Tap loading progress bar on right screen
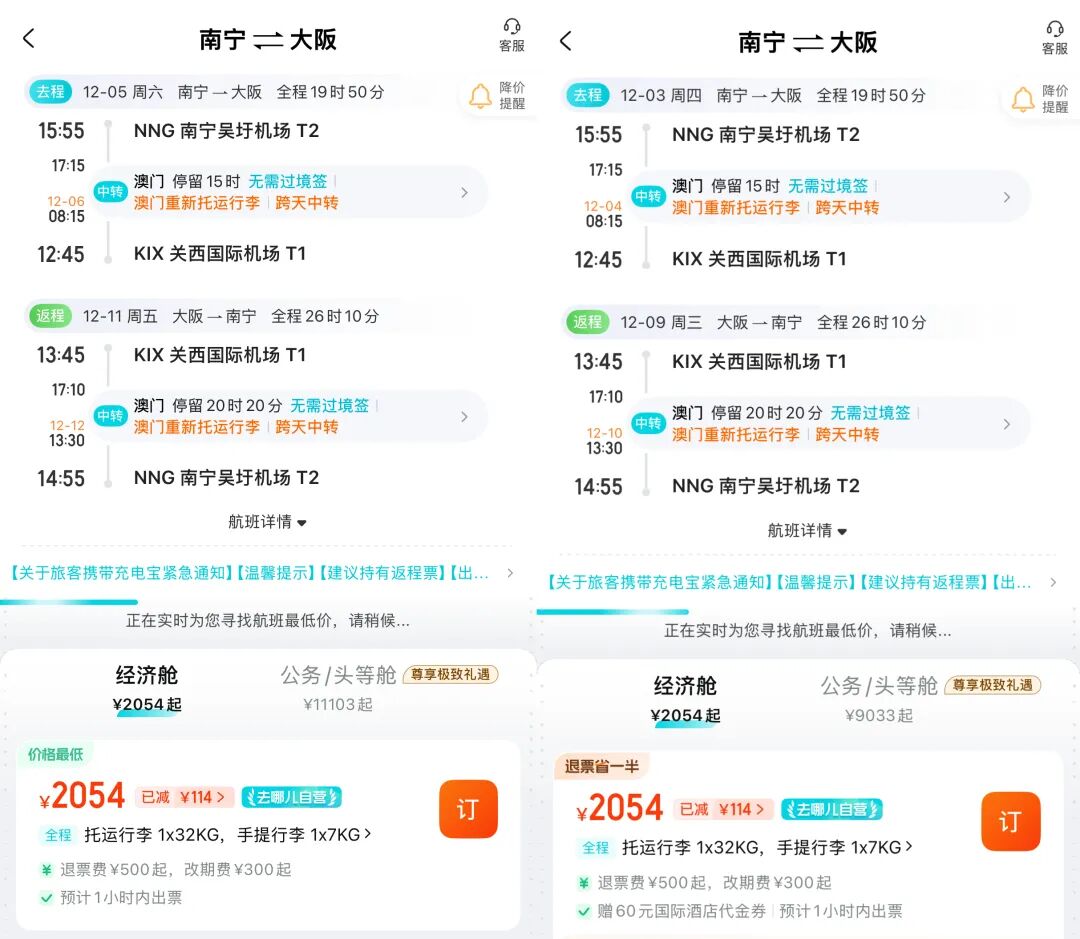 pos(612,612)
